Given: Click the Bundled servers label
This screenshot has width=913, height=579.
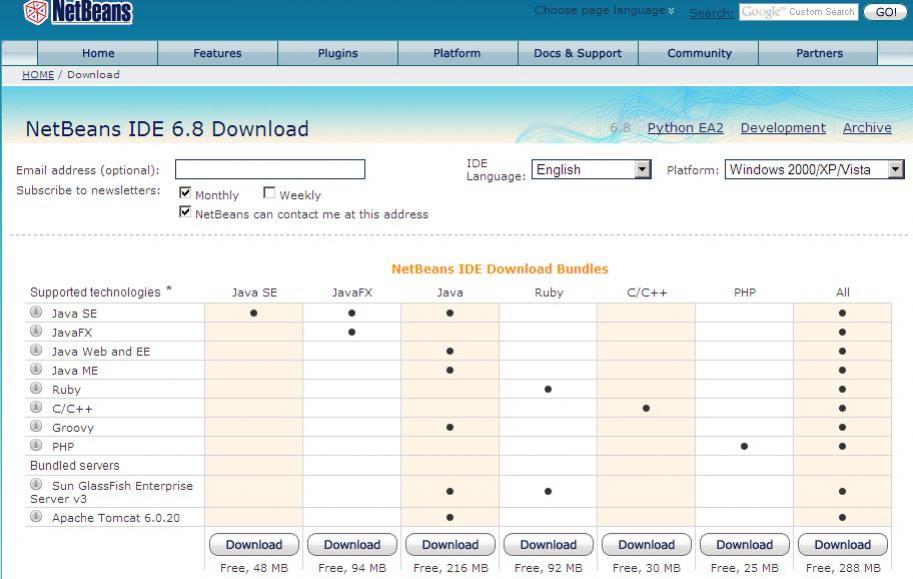Looking at the screenshot, I should (x=75, y=465).
